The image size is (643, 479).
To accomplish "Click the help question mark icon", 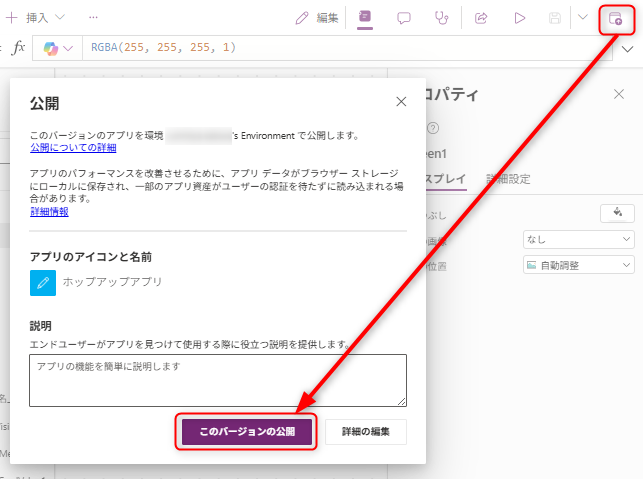I will pyautogui.click(x=433, y=128).
